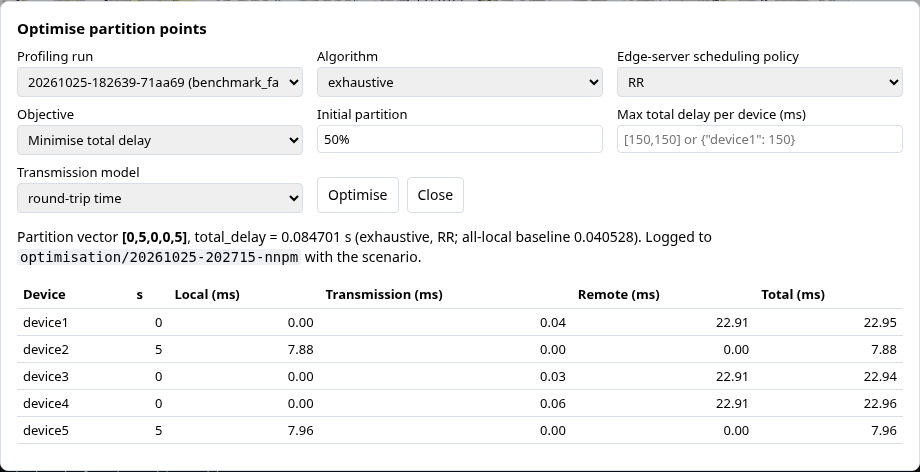Click the Transmission (ms) column header
Image resolution: width=920 pixels, height=472 pixels.
(384, 295)
